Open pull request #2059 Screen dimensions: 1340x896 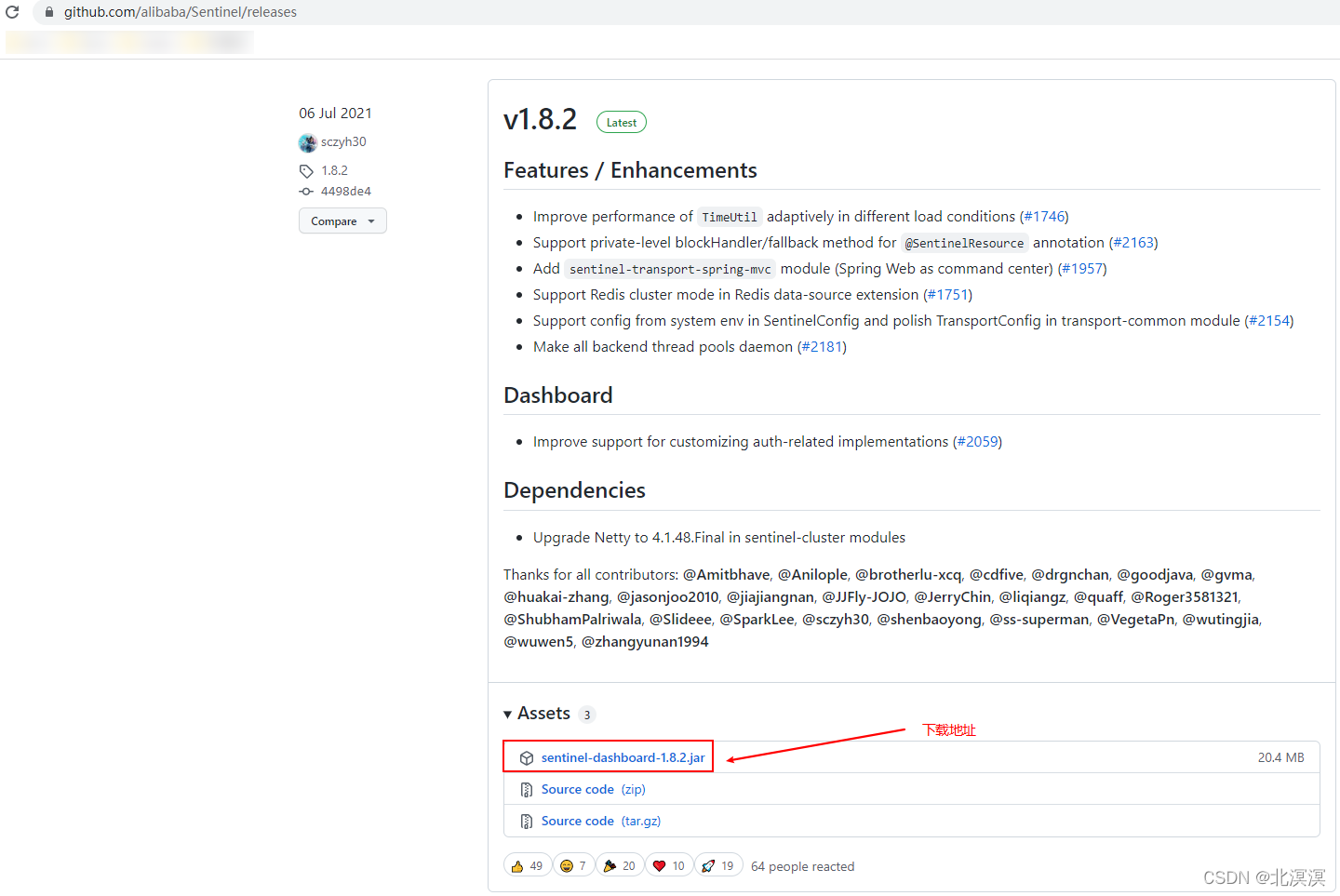tap(977, 442)
